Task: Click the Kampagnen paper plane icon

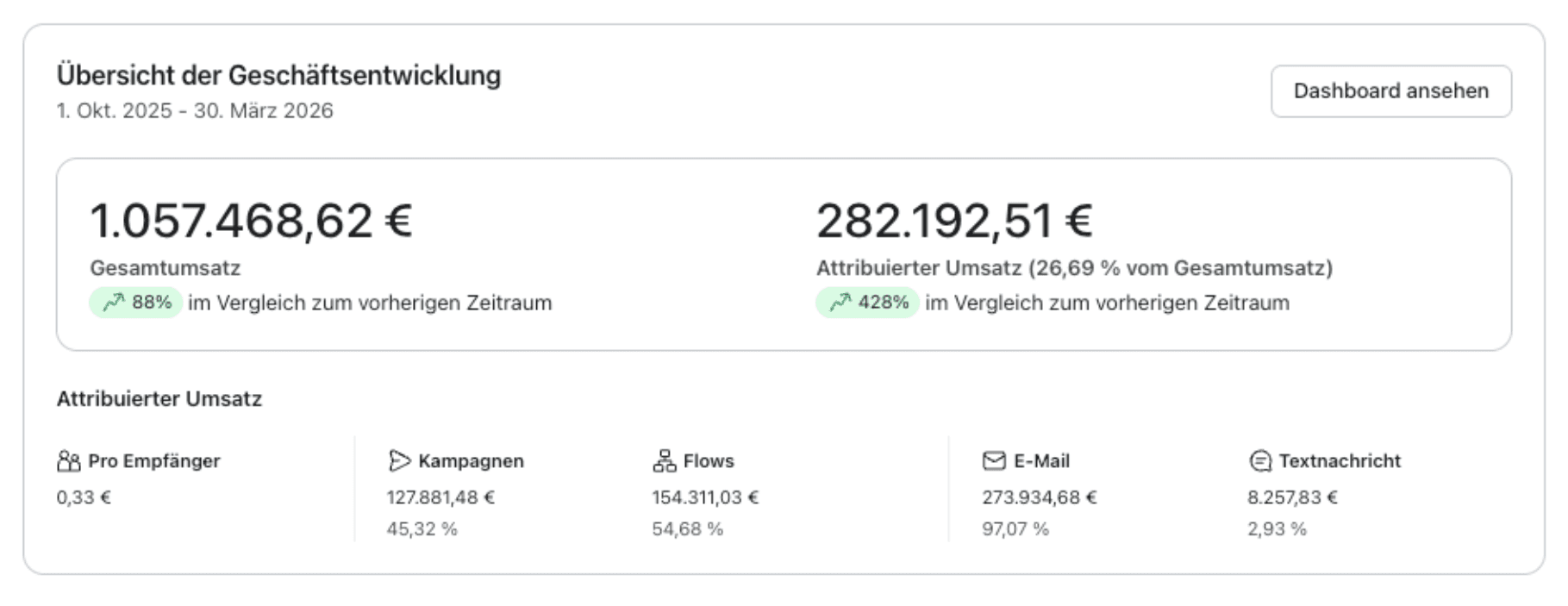Action: pos(399,461)
